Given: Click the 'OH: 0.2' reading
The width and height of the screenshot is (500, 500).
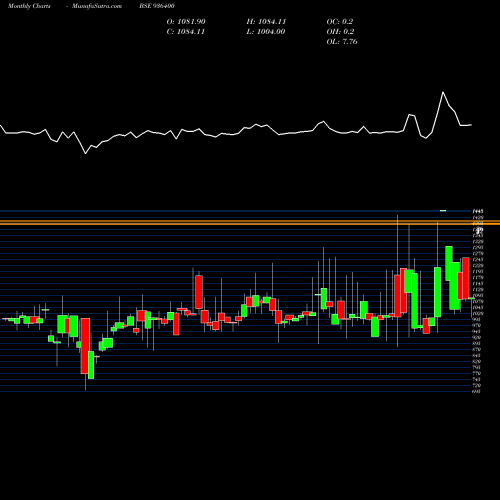Looking at the screenshot, I should coord(340,32).
